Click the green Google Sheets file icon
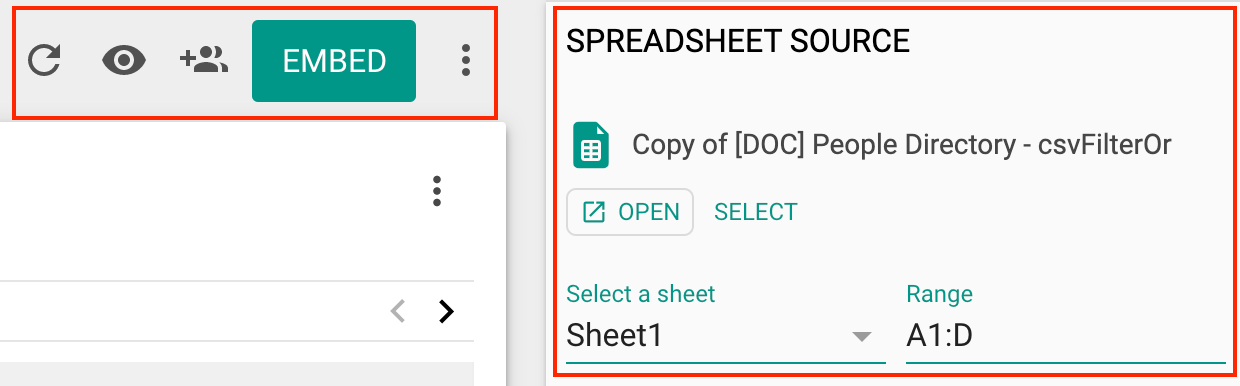The width and height of the screenshot is (1240, 386). pyautogui.click(x=590, y=146)
